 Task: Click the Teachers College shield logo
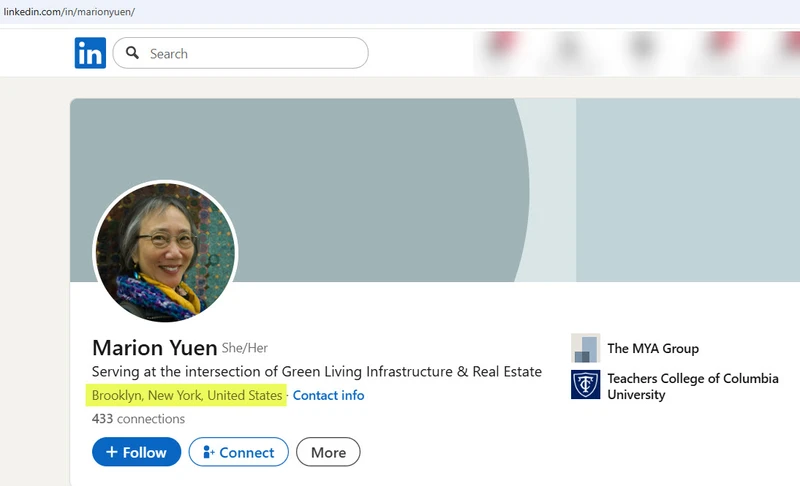pos(585,385)
